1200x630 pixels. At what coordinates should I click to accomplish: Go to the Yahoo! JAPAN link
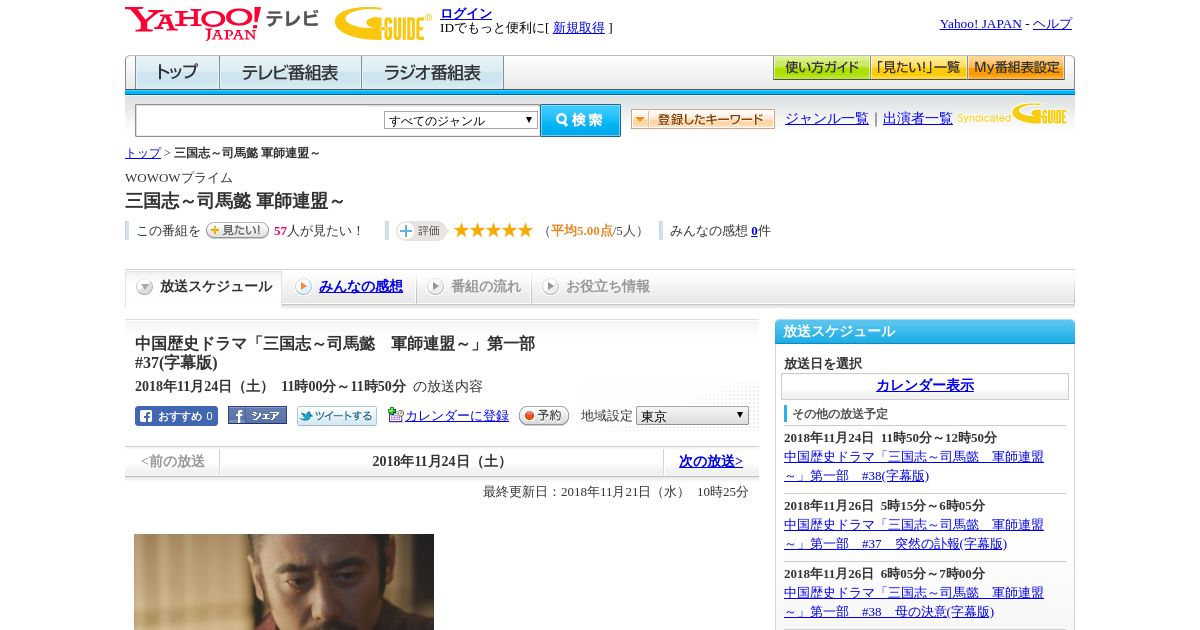point(980,24)
